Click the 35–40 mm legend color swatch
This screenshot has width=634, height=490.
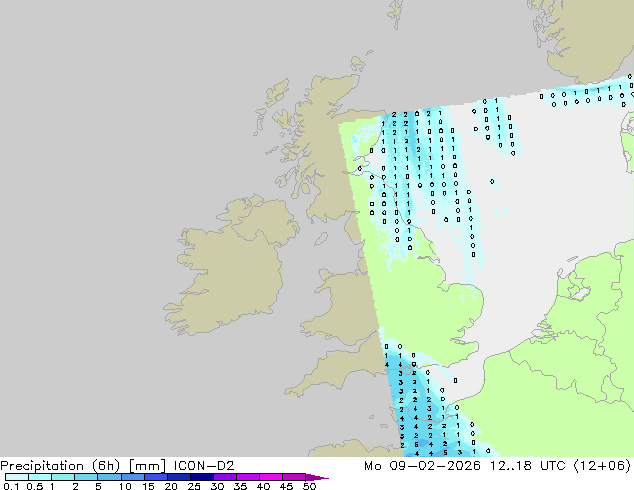tap(248, 477)
